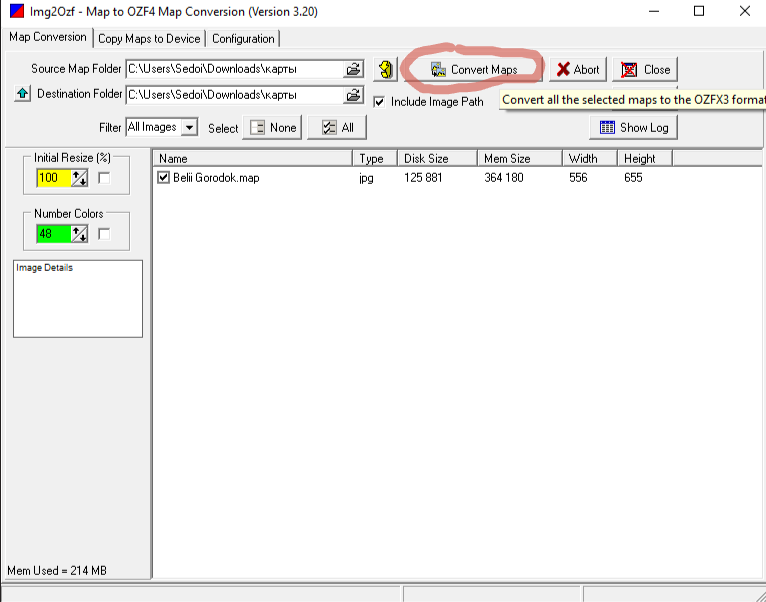This screenshot has height=602, width=766.
Task: Browse for the Destination Folder
Action: pos(354,95)
